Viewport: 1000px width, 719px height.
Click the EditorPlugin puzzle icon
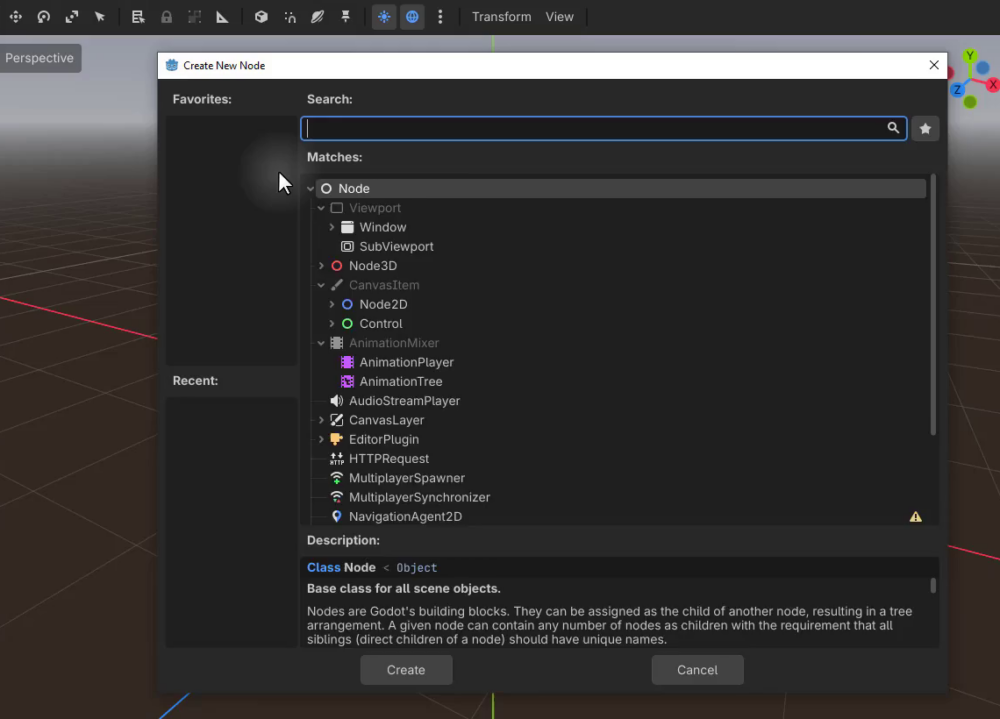pyautogui.click(x=337, y=440)
